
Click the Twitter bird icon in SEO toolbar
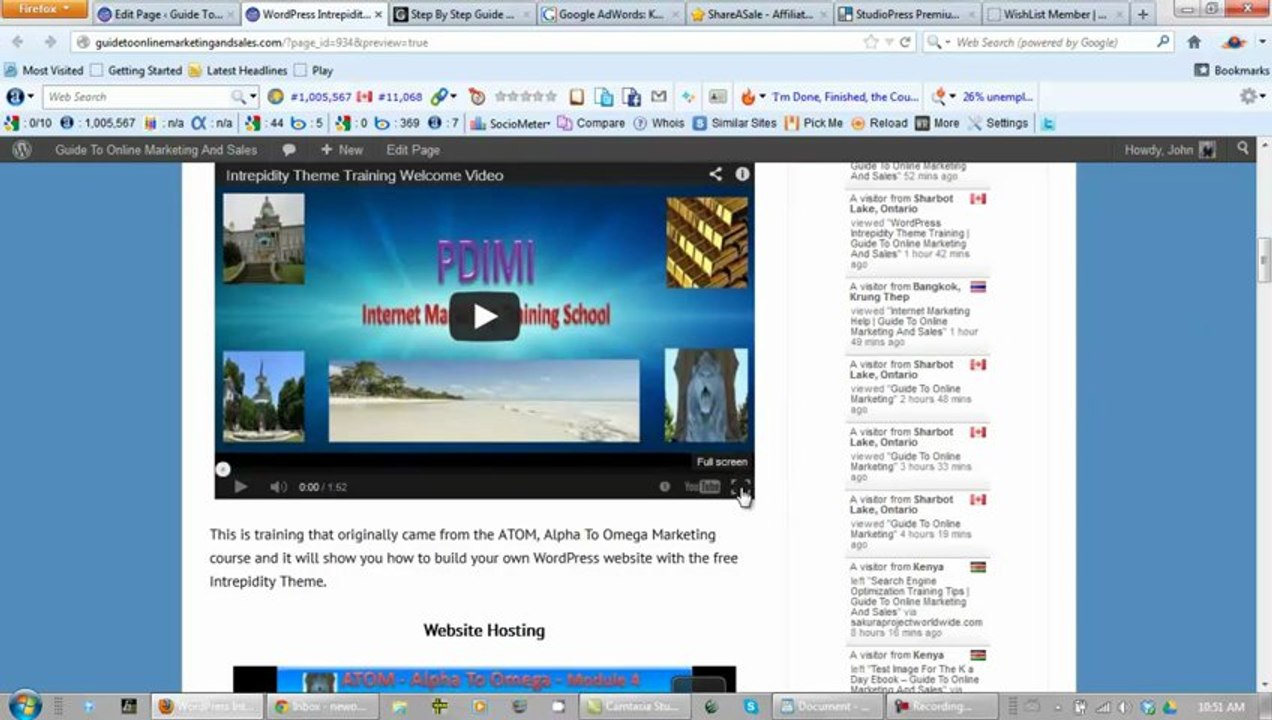[x=1048, y=123]
